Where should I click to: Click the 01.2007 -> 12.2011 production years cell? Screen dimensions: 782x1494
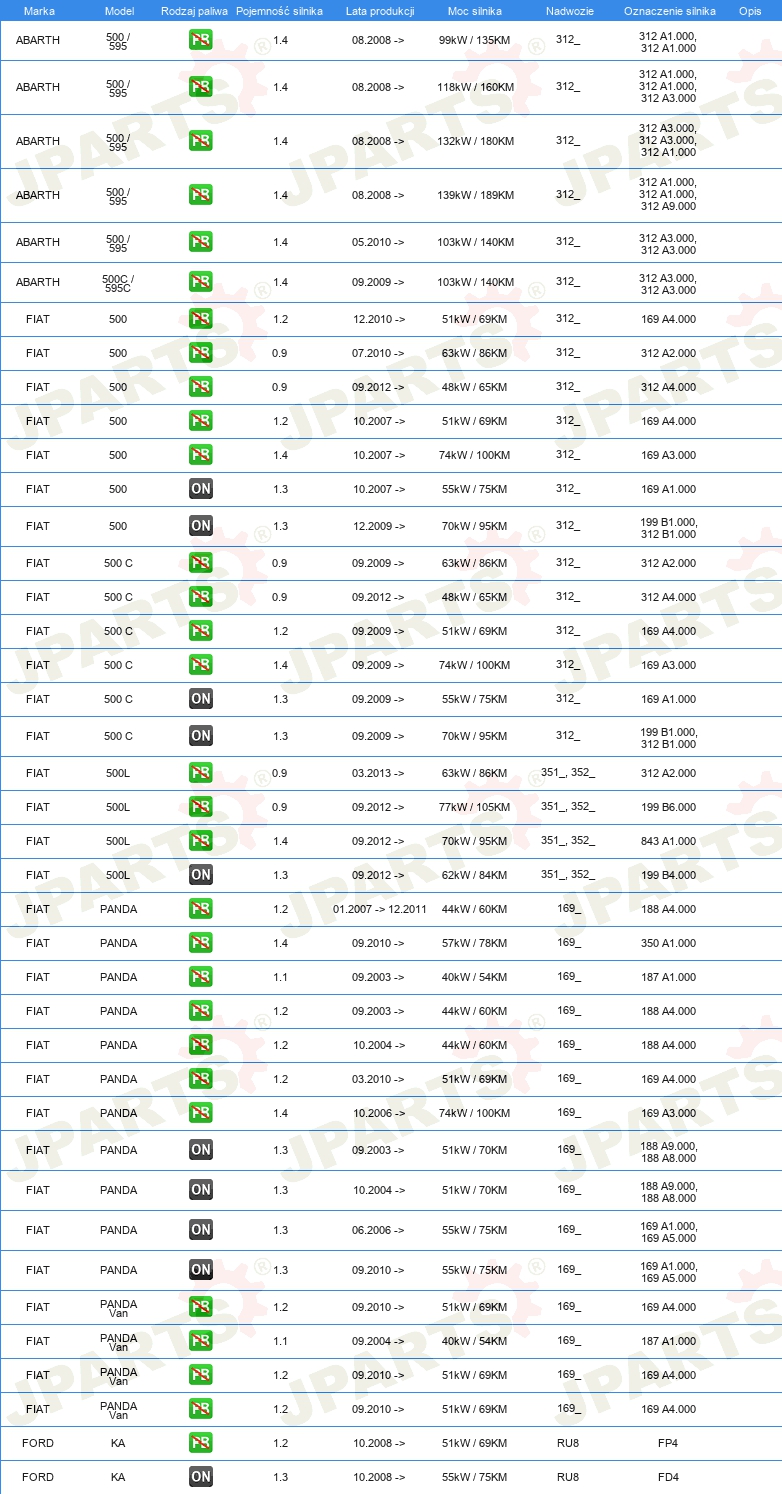pos(379,909)
